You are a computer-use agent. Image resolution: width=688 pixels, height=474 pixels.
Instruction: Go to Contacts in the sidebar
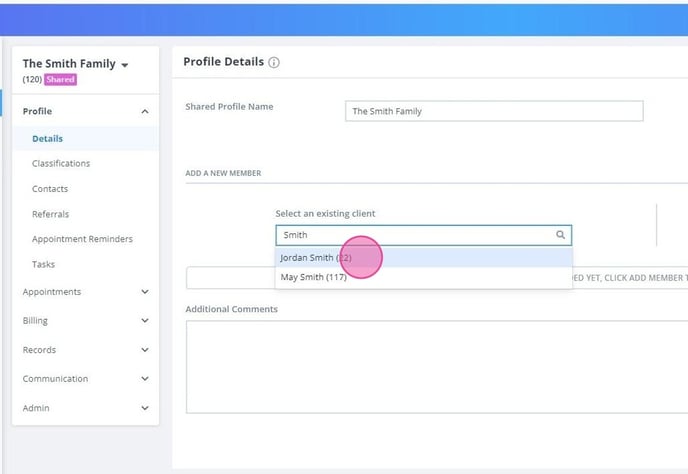click(x=50, y=189)
